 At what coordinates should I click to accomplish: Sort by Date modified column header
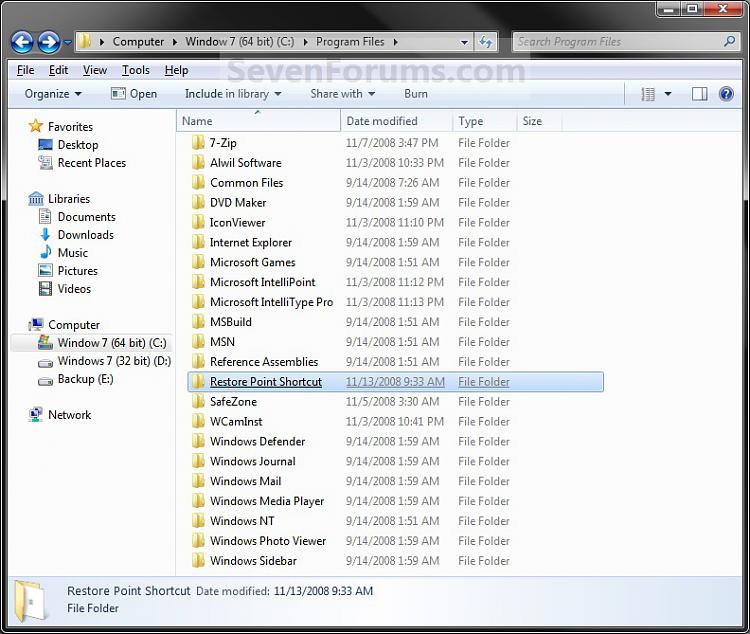[396, 121]
